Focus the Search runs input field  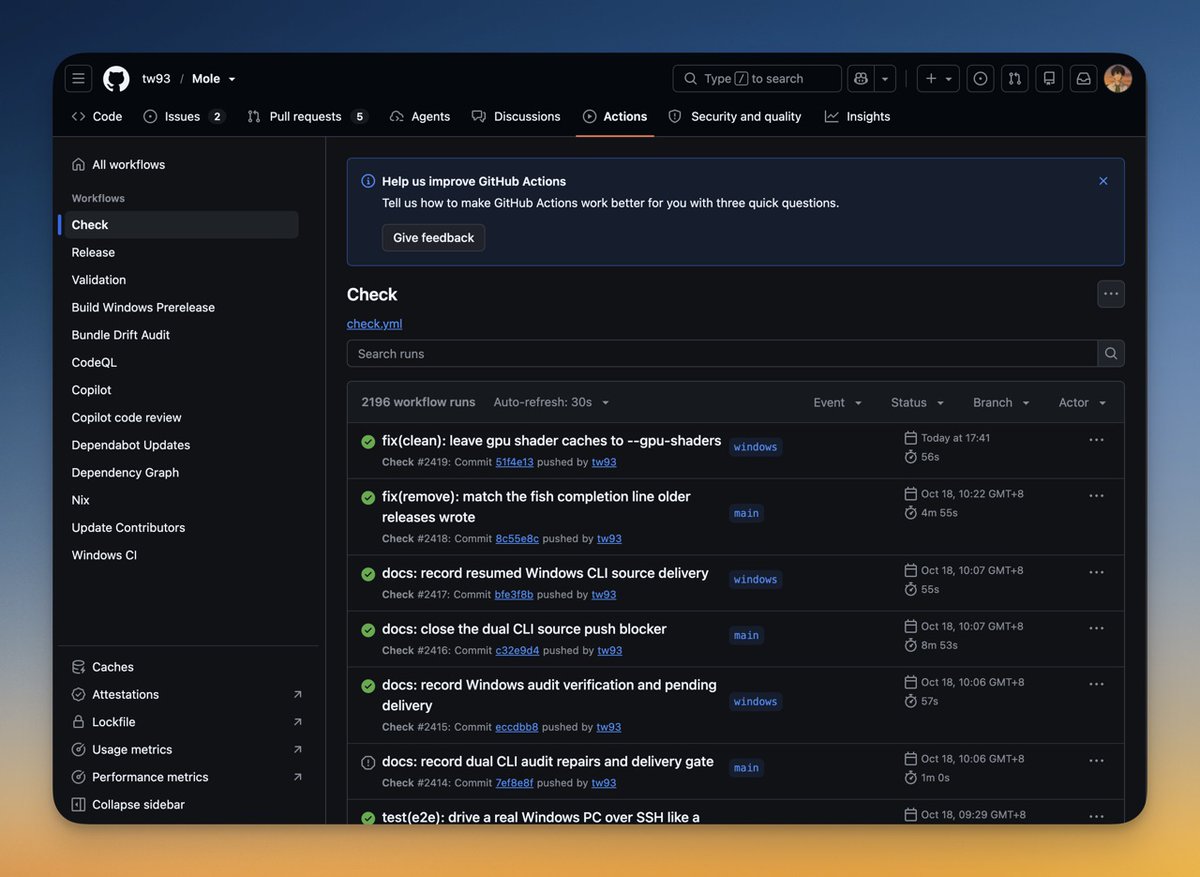[x=722, y=354]
